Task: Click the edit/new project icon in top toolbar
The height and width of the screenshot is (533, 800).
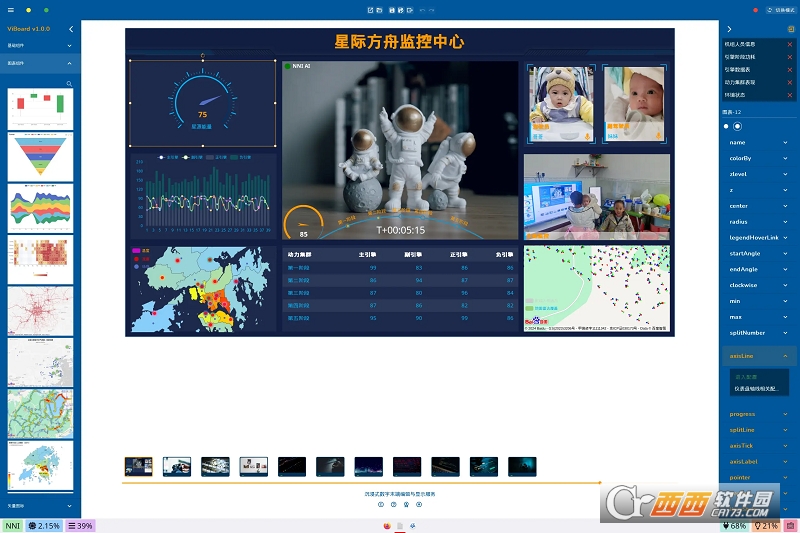Action: pos(370,10)
